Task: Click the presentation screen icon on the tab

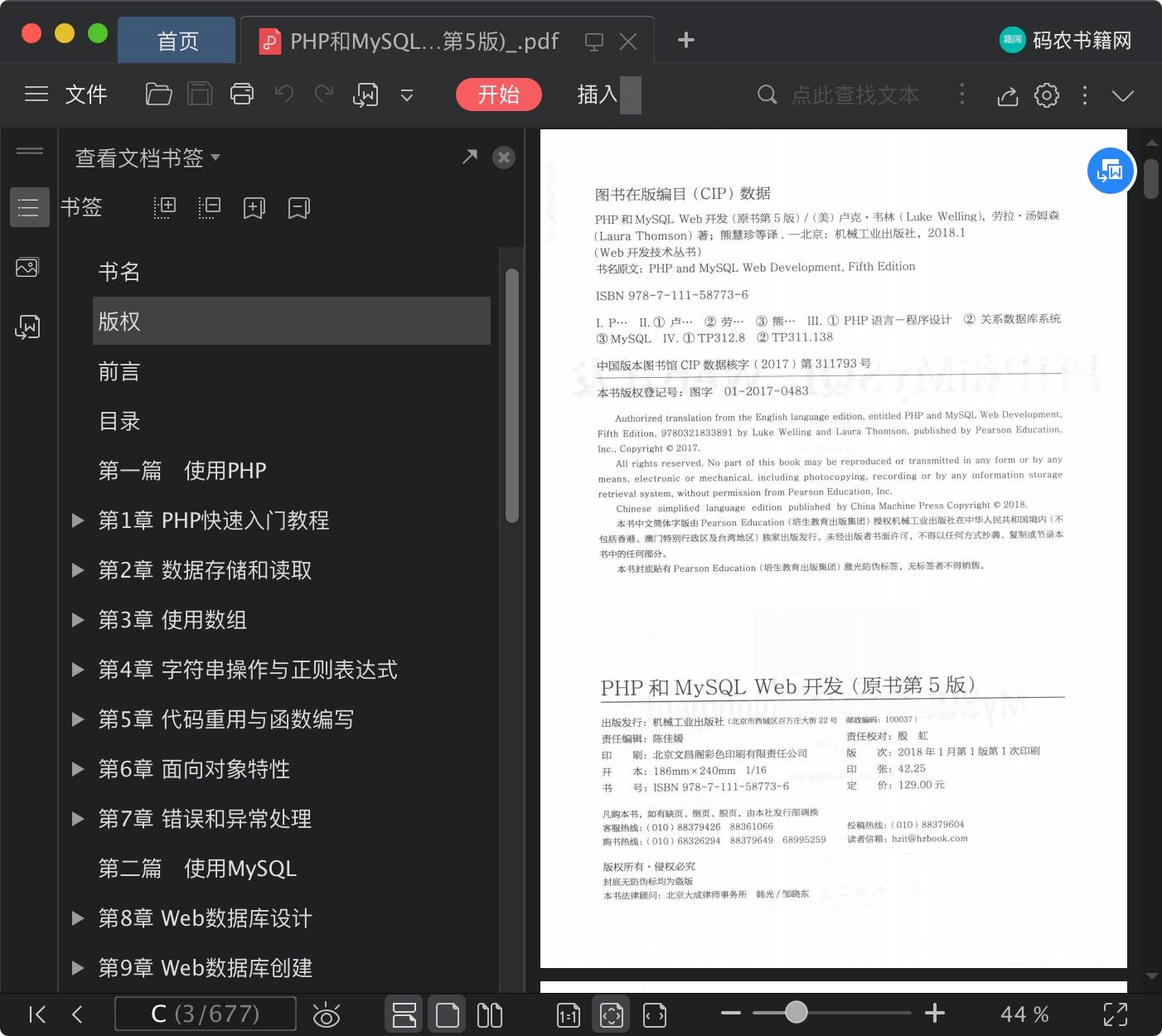Action: click(x=593, y=41)
